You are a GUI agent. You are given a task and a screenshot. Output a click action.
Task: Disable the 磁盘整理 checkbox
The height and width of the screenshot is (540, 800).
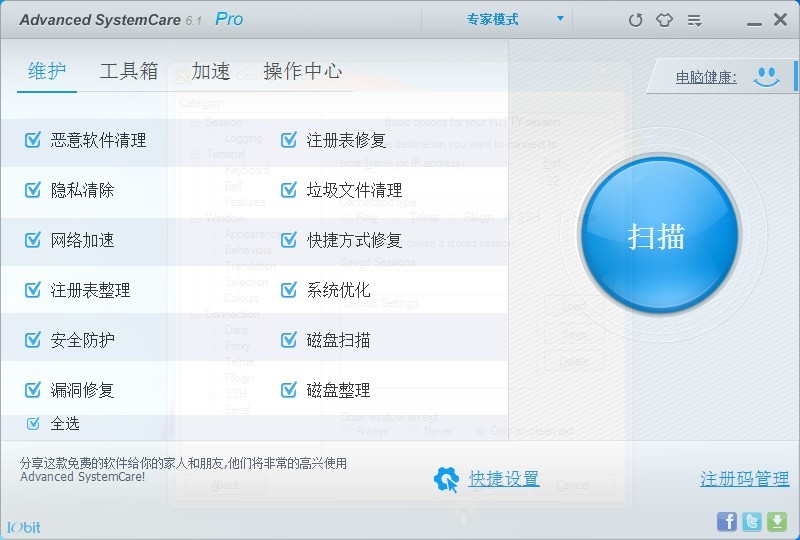coord(289,390)
